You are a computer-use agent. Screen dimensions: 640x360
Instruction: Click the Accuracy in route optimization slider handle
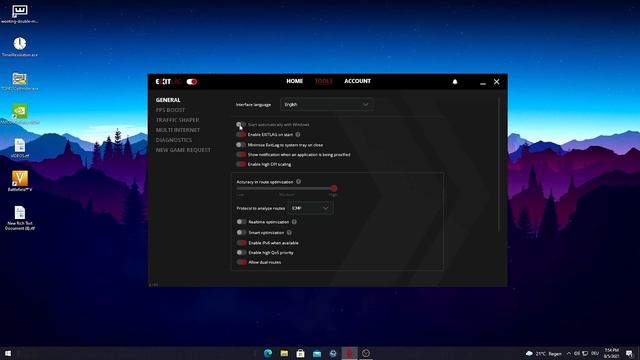pyautogui.click(x=333, y=188)
